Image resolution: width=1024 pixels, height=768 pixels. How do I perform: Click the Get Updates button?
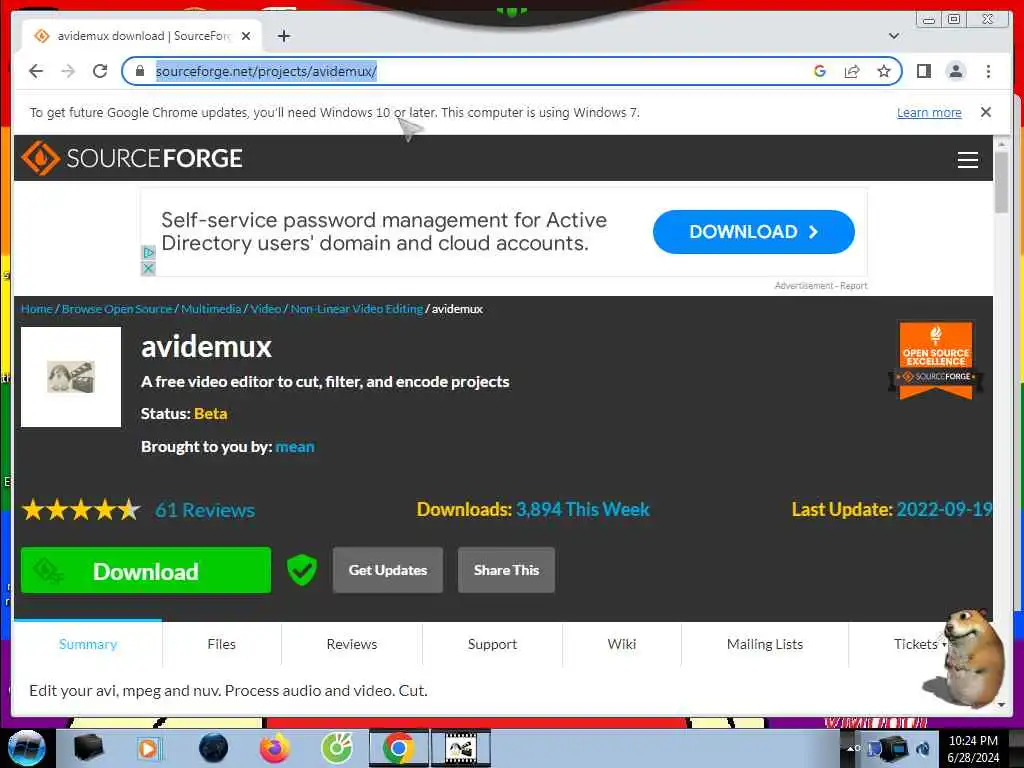point(388,570)
